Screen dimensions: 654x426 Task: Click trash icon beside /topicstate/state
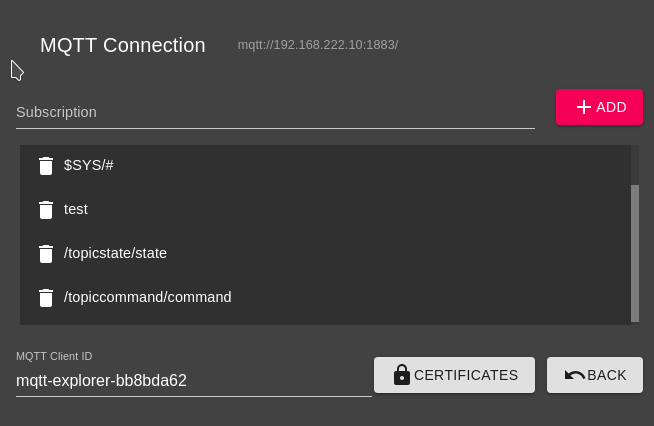(46, 254)
